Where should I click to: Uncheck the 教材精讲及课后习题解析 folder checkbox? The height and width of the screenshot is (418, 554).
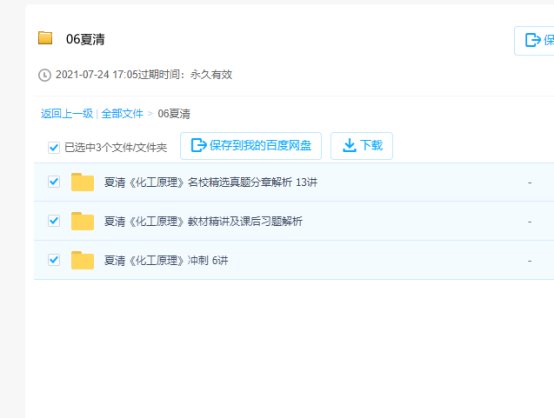pos(54,221)
